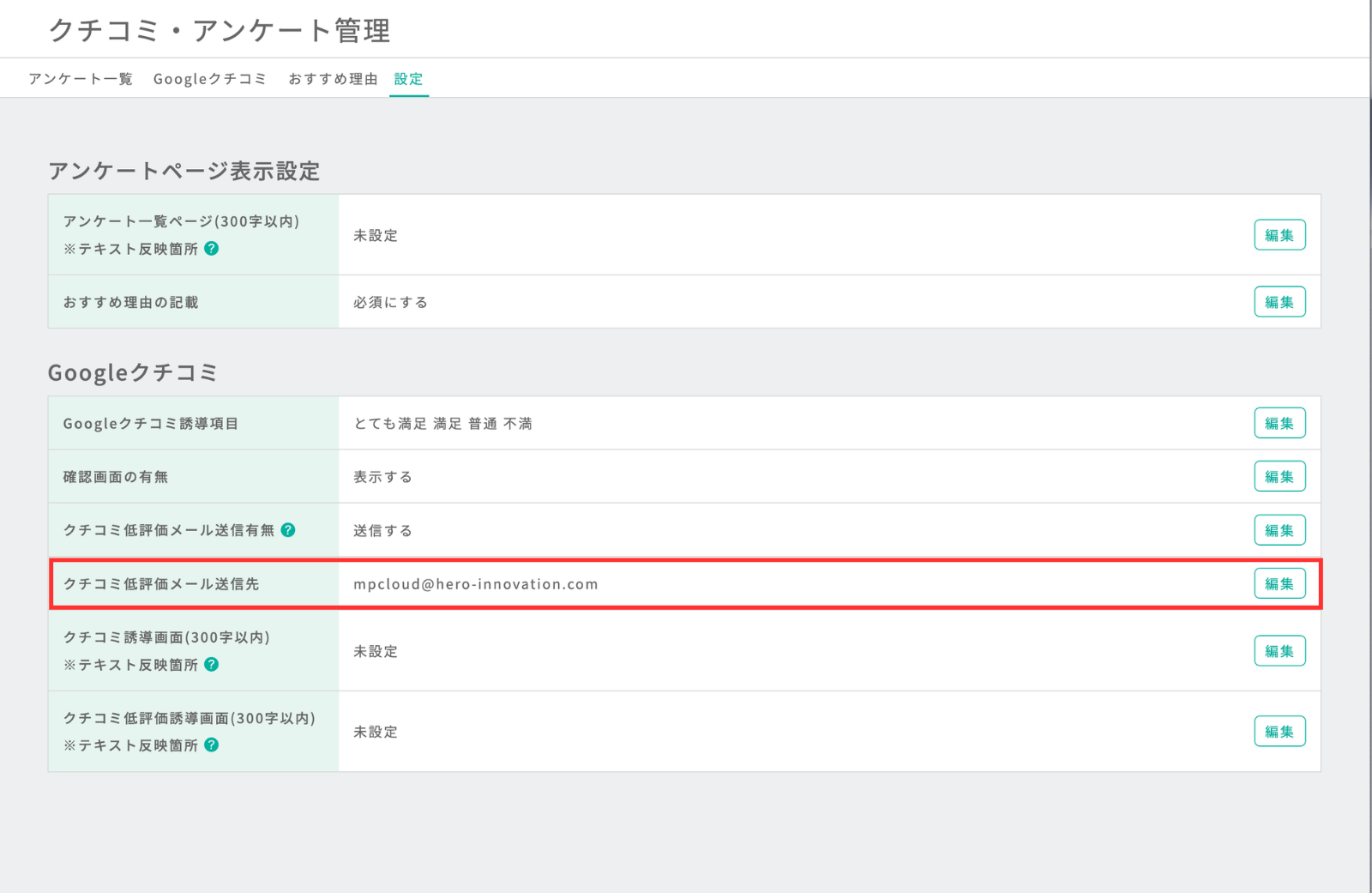Edit the クチコミ低評価メール送信先 address

[x=1279, y=583]
